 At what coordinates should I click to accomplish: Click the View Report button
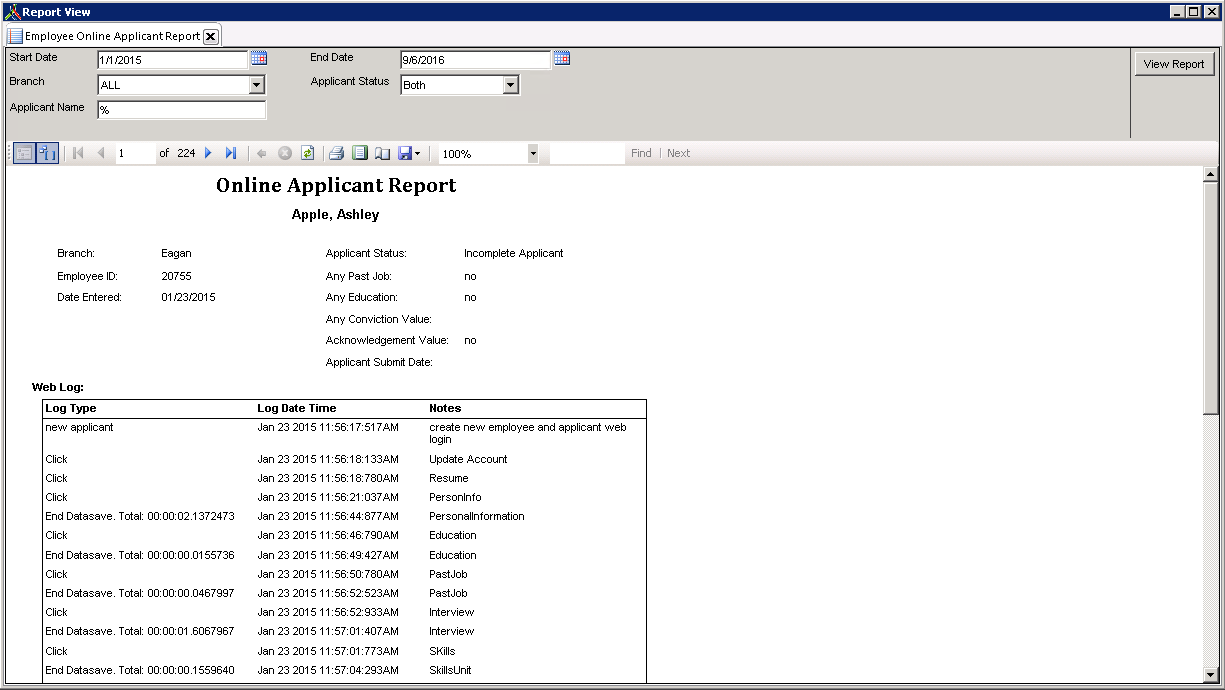click(x=1174, y=63)
